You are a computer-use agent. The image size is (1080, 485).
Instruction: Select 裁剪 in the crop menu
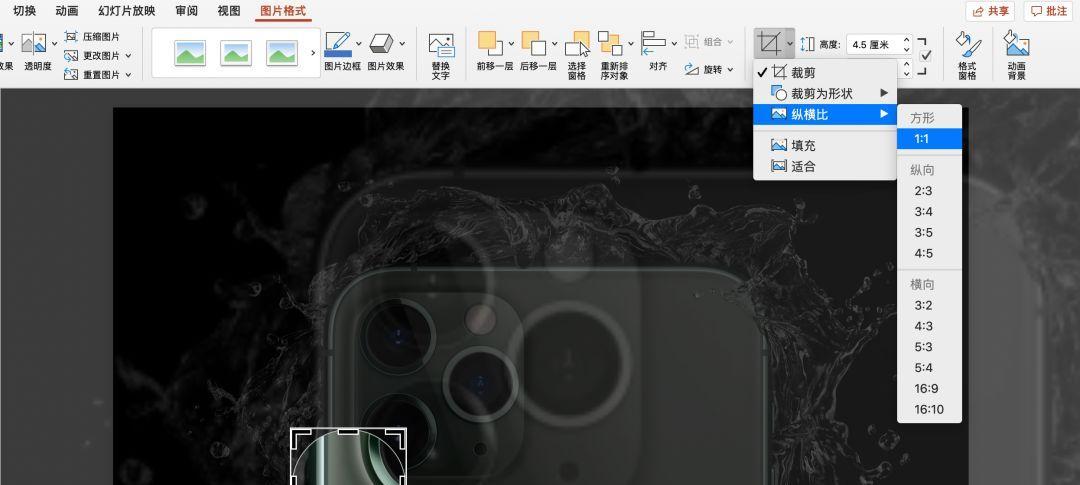pos(825,72)
